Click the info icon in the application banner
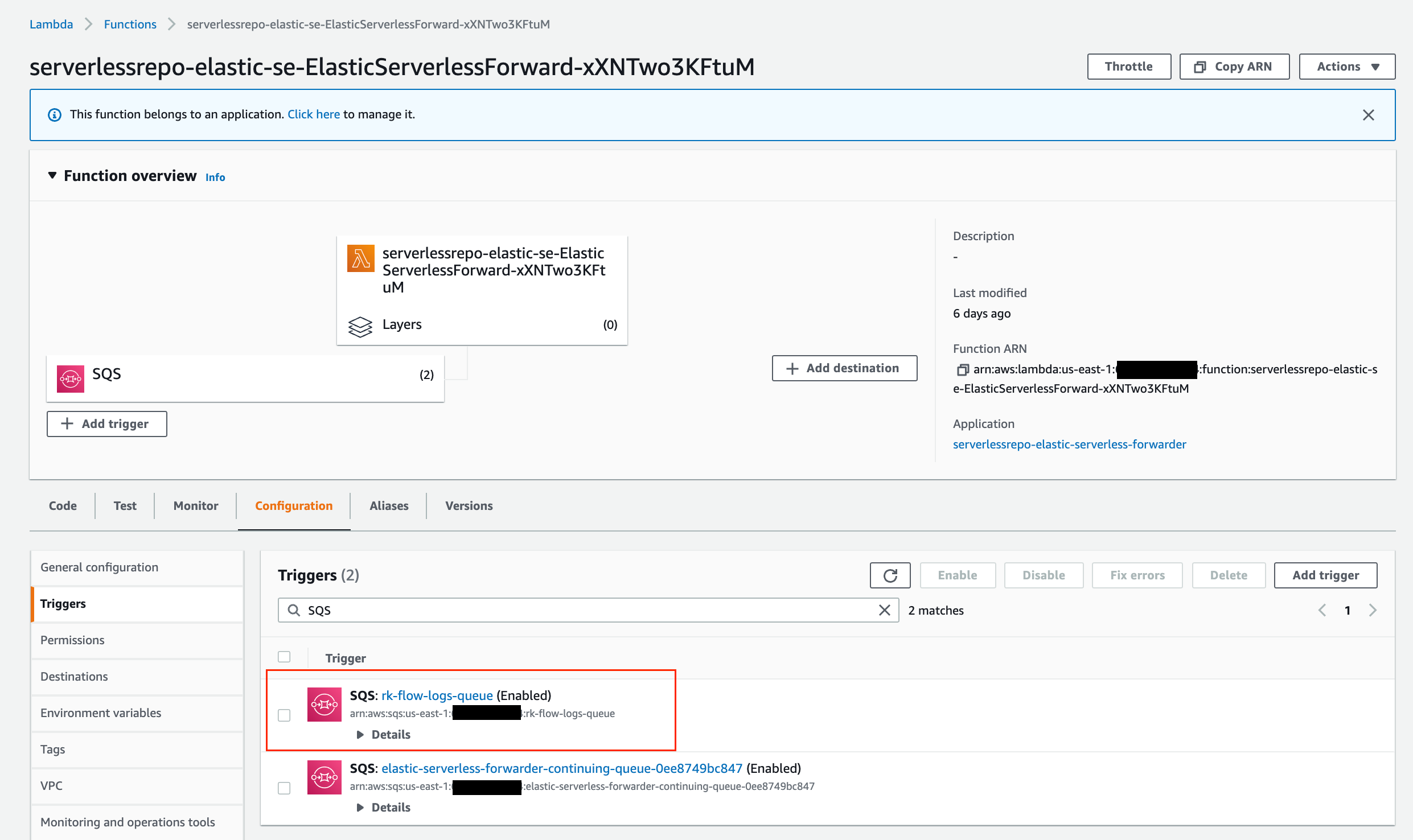Image resolution: width=1413 pixels, height=840 pixels. tap(55, 115)
